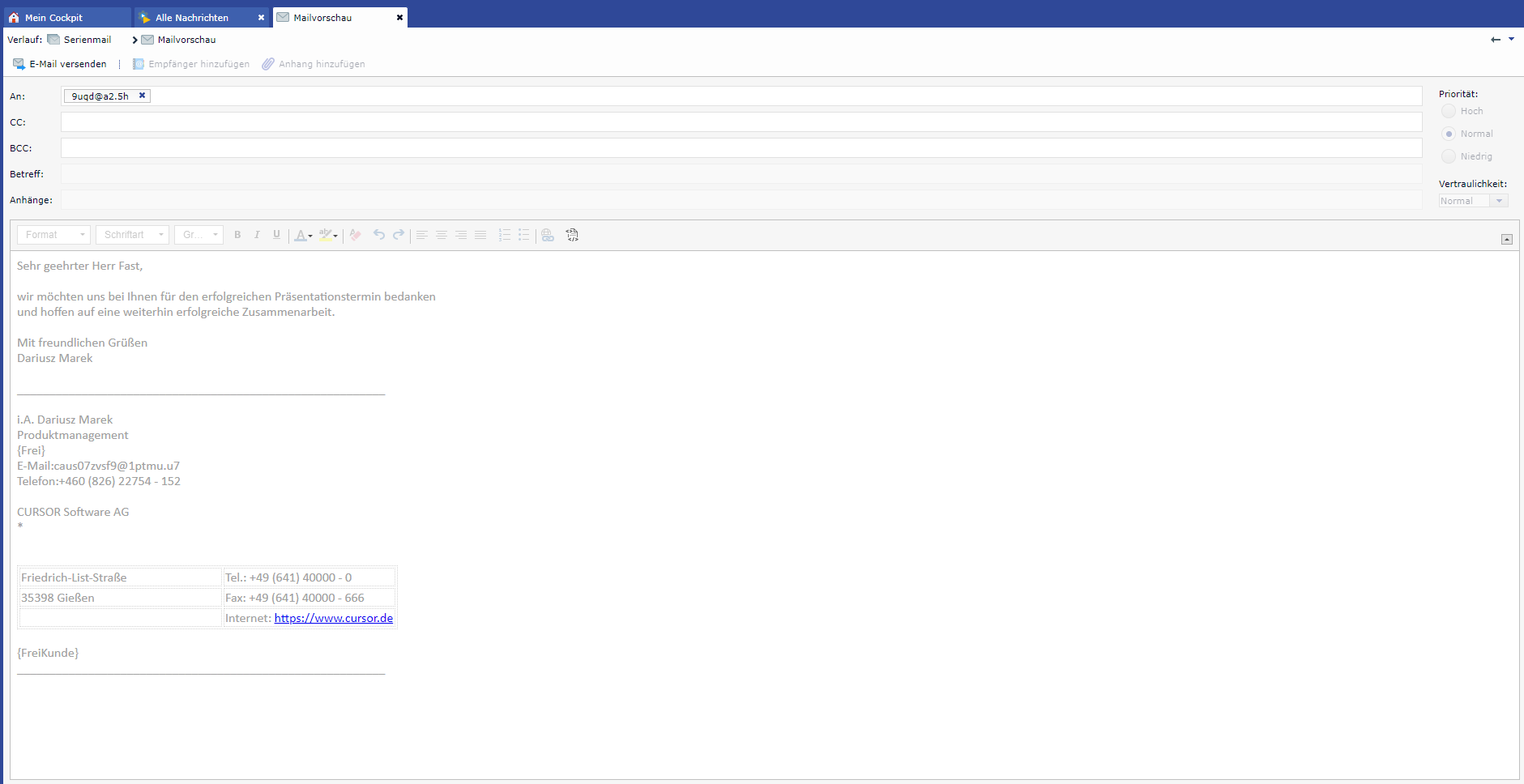Screen dimensions: 1524x784
Task: Insert a bulleted list
Action: (523, 235)
